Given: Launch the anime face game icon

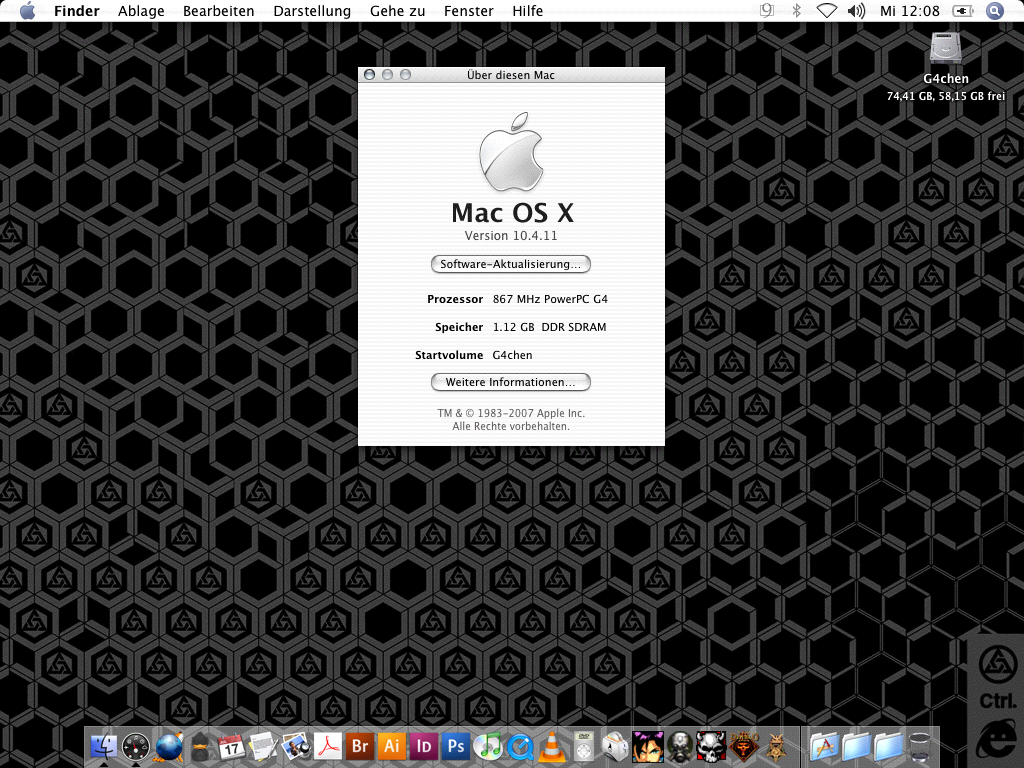Looking at the screenshot, I should pos(647,746).
